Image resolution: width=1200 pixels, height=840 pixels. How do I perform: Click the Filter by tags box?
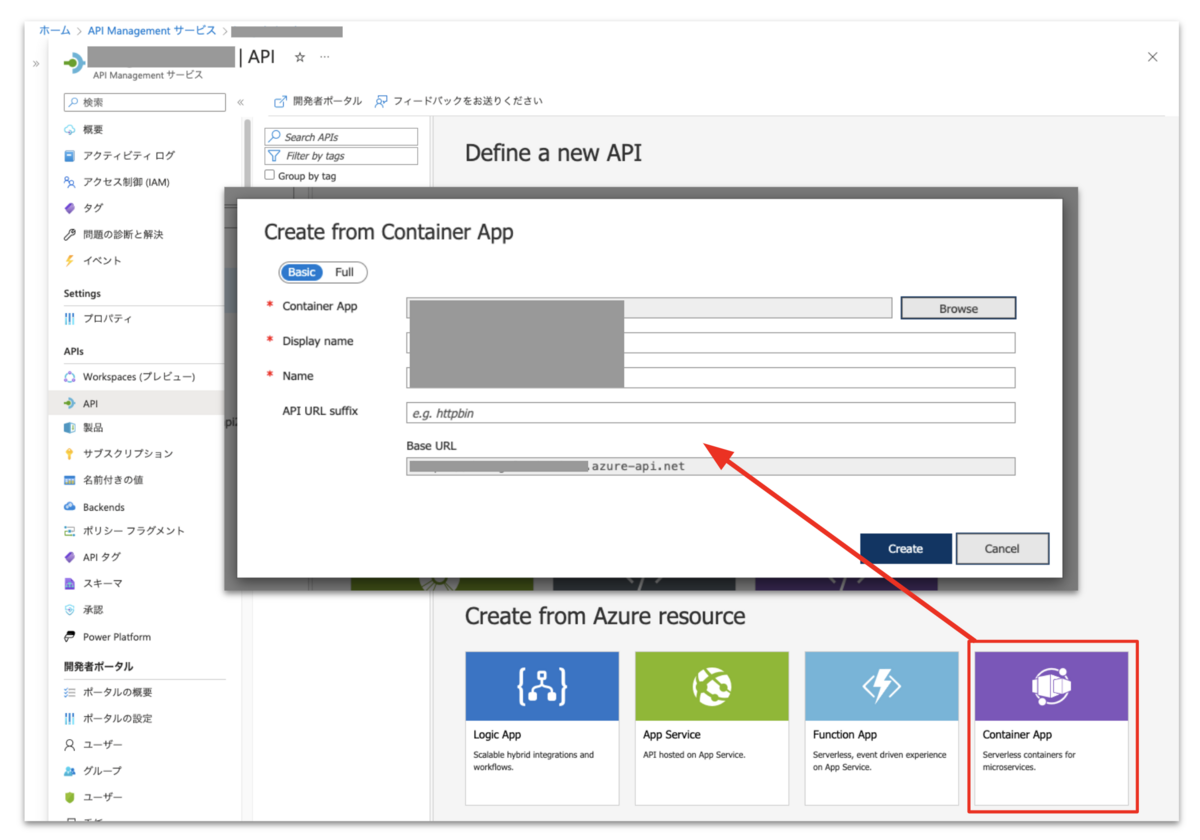(341, 156)
